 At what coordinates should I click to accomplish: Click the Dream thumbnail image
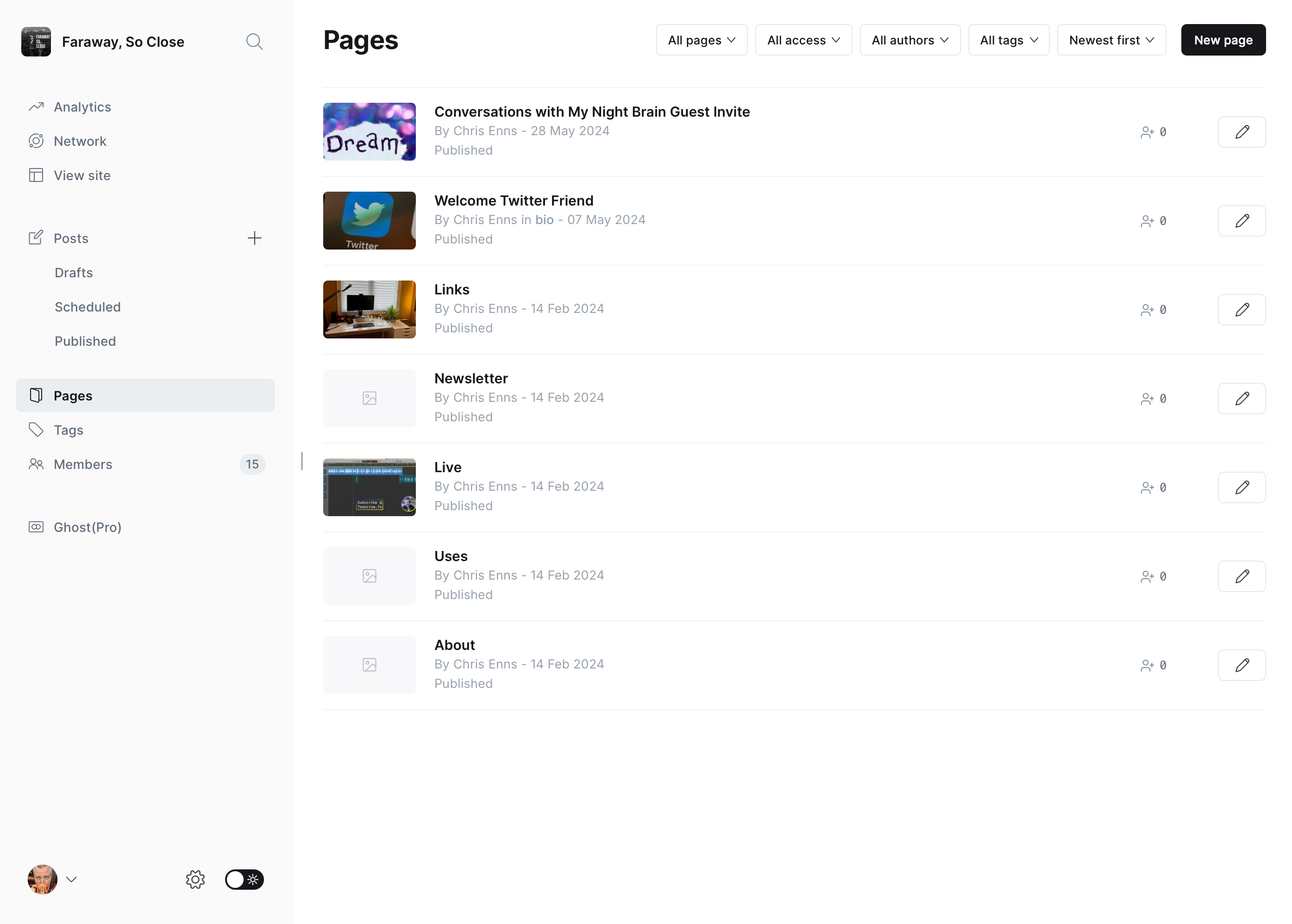tap(370, 131)
